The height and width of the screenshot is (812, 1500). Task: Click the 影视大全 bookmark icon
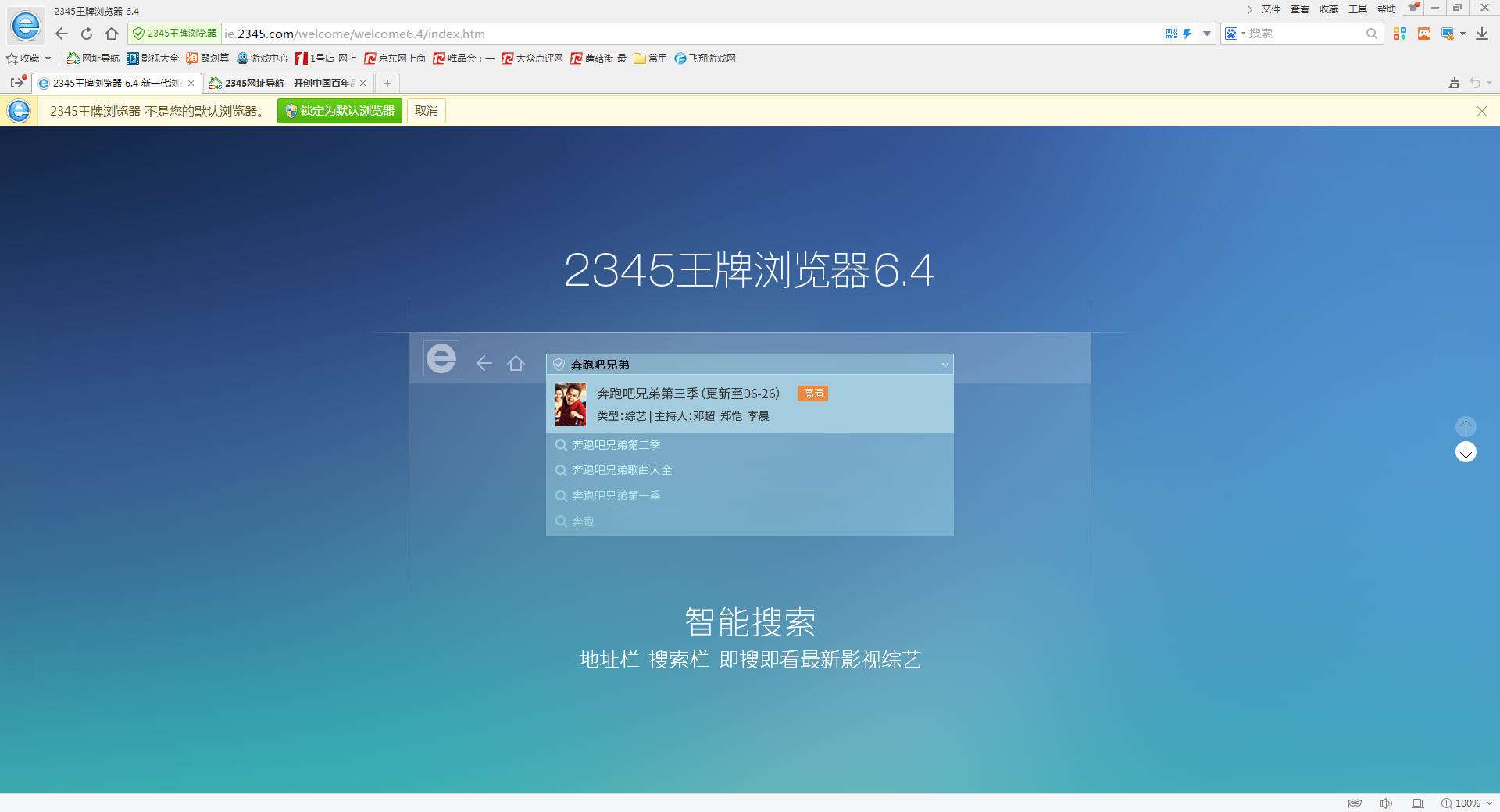click(x=131, y=58)
